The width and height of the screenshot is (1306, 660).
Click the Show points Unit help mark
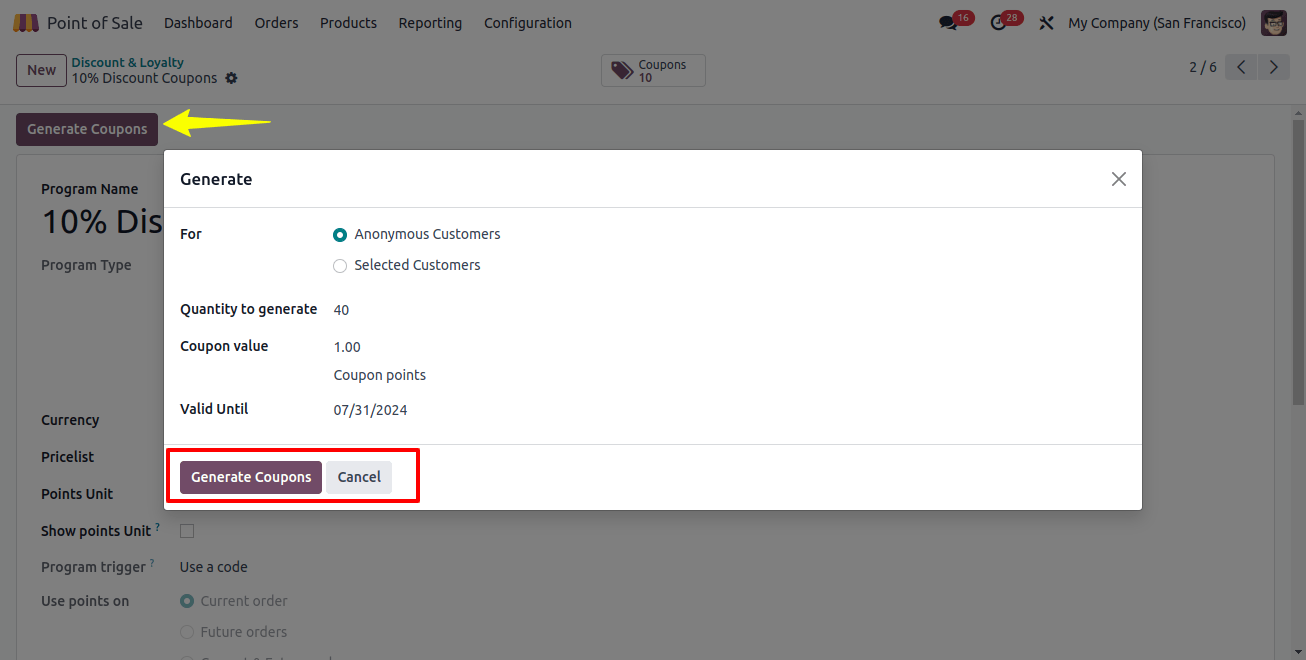[157, 526]
